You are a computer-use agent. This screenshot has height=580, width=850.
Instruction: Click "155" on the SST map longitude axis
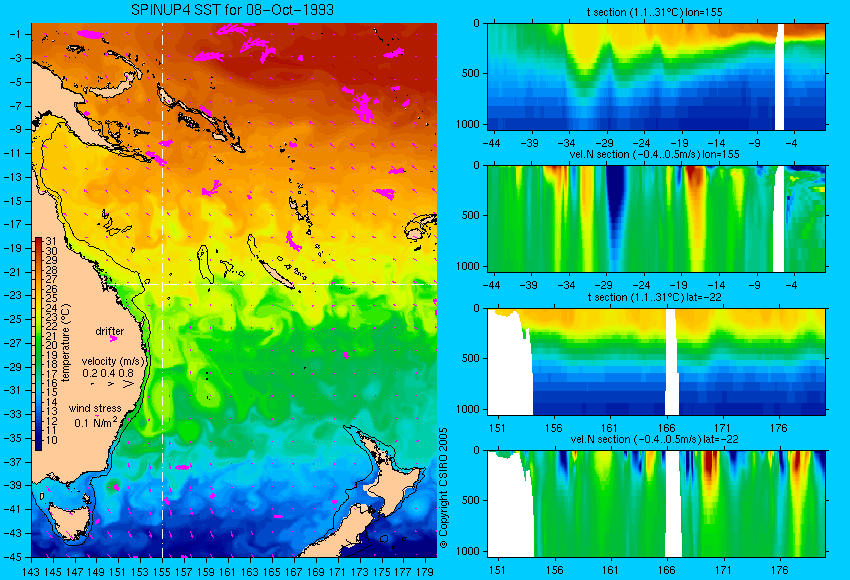[x=162, y=572]
